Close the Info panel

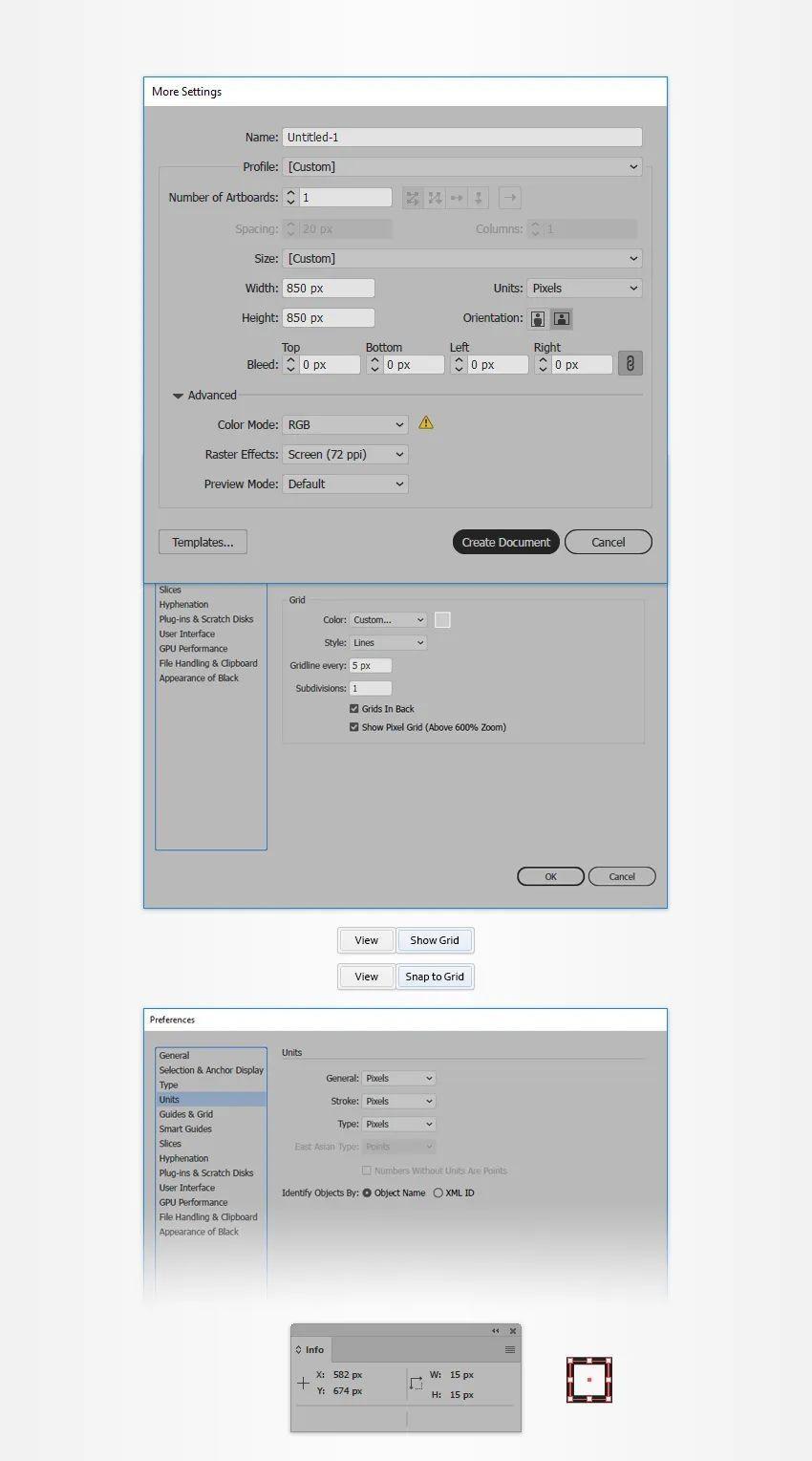coord(513,1330)
